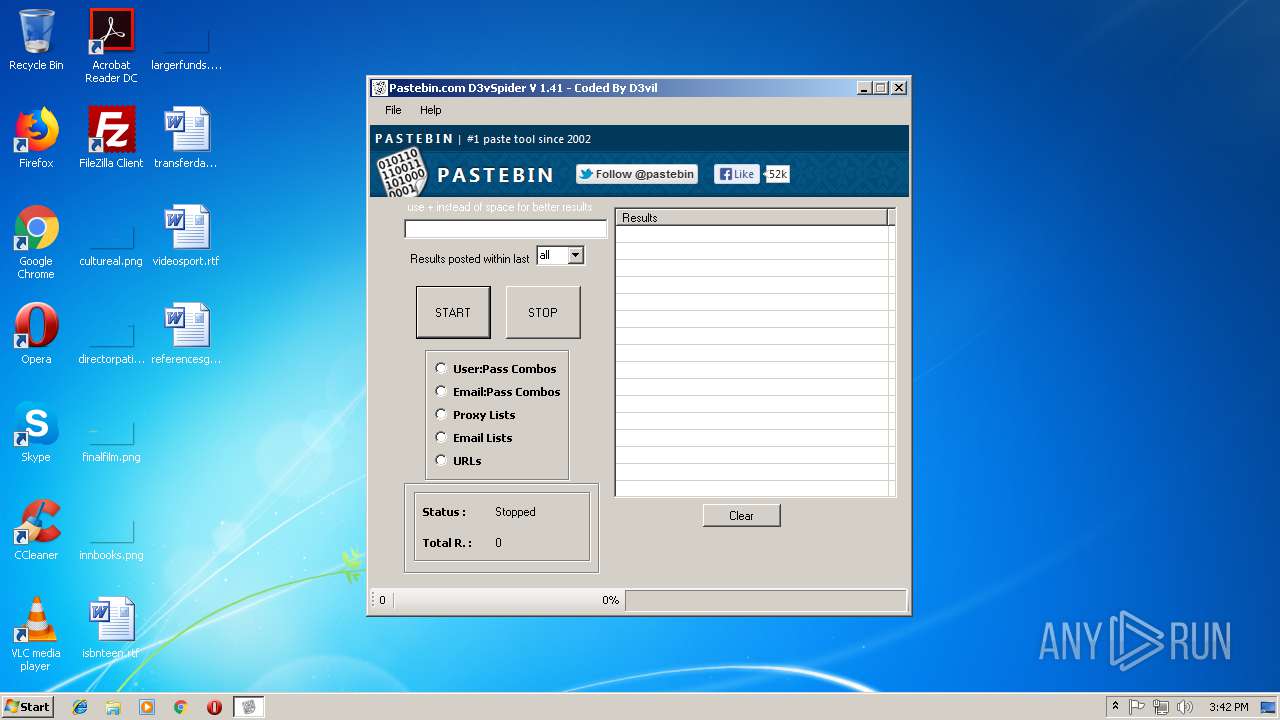Click the Results column header

752,217
